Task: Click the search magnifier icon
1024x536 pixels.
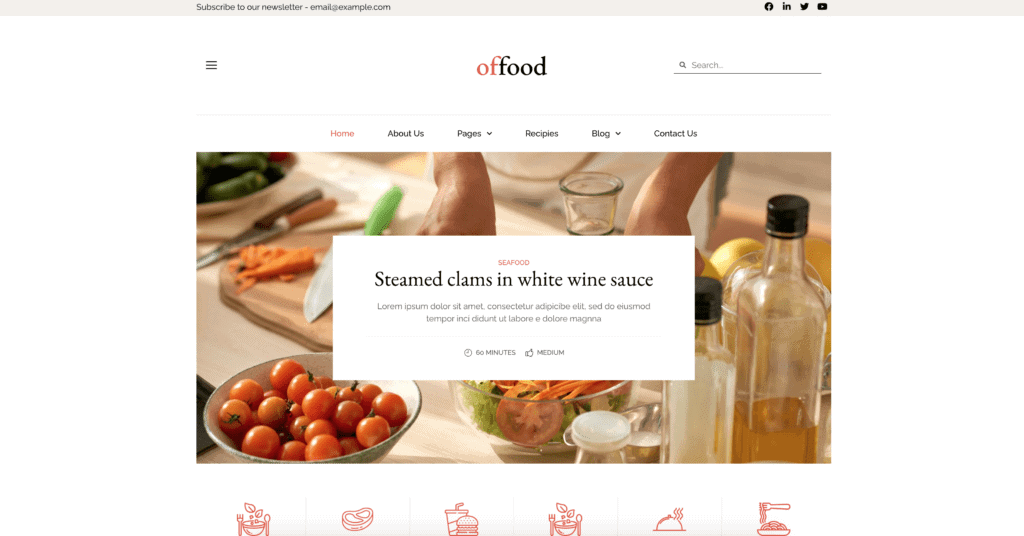Action: pos(682,65)
